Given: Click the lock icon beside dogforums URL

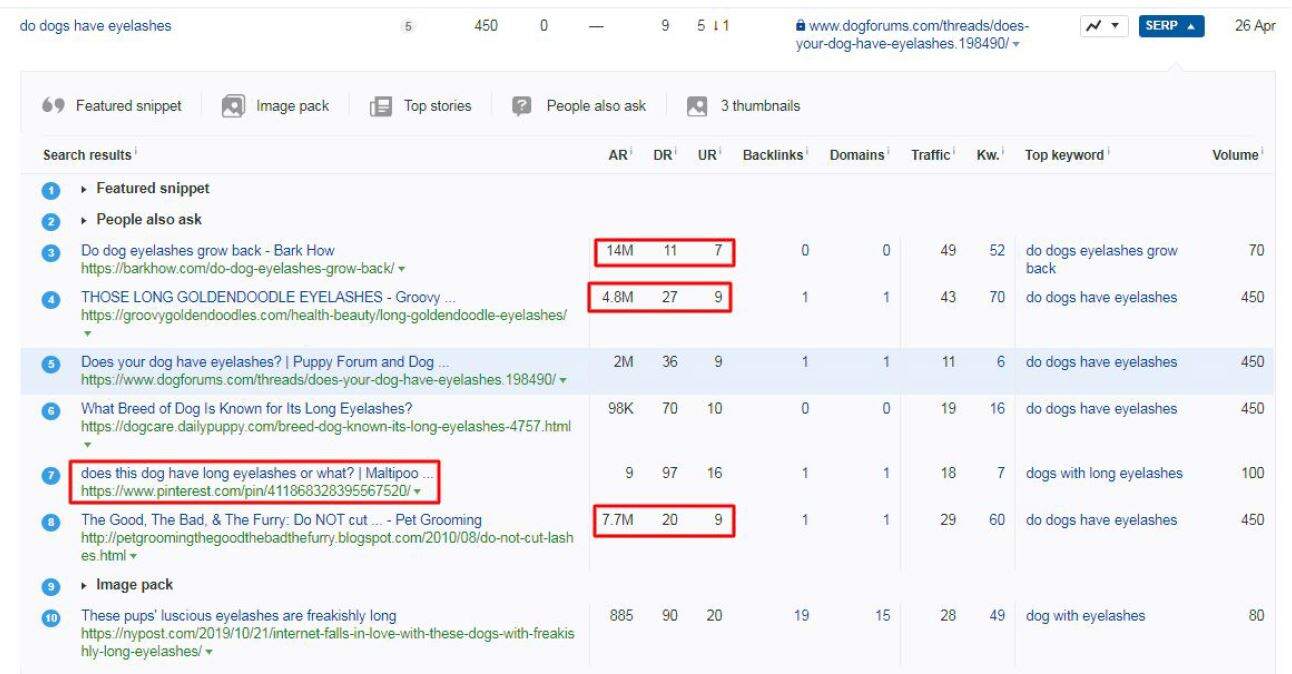Looking at the screenshot, I should (800, 27).
